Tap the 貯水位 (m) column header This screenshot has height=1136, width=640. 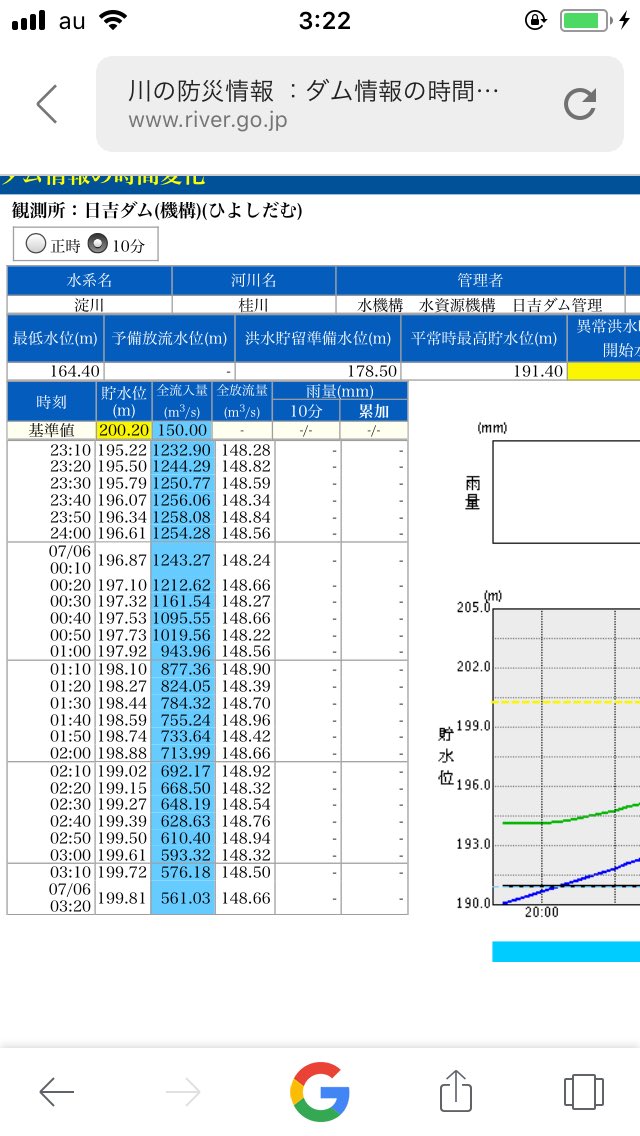[x=123, y=401]
